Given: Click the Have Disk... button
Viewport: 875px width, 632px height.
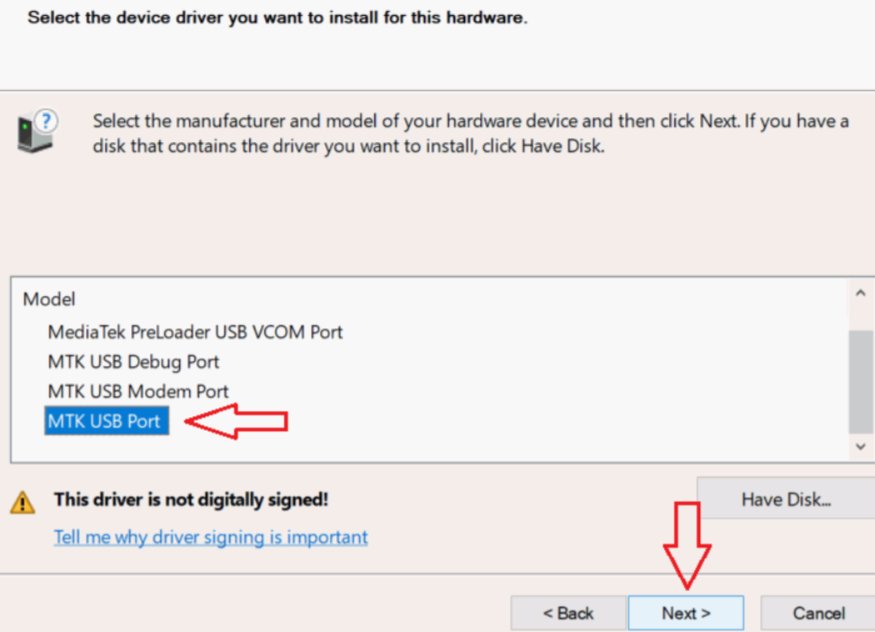Looking at the screenshot, I should [786, 499].
